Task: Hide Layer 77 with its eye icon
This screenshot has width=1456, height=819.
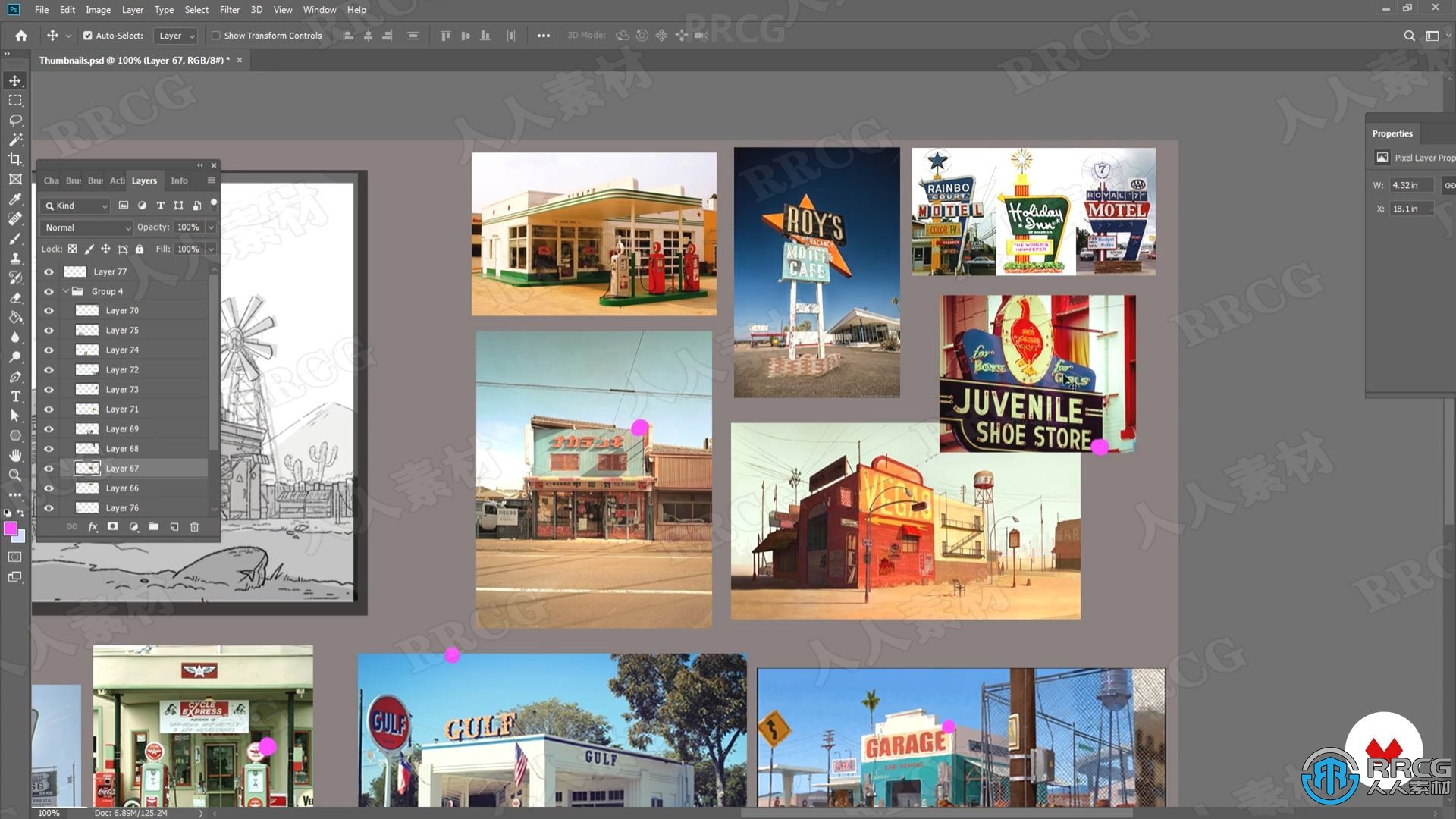Action: coord(49,271)
